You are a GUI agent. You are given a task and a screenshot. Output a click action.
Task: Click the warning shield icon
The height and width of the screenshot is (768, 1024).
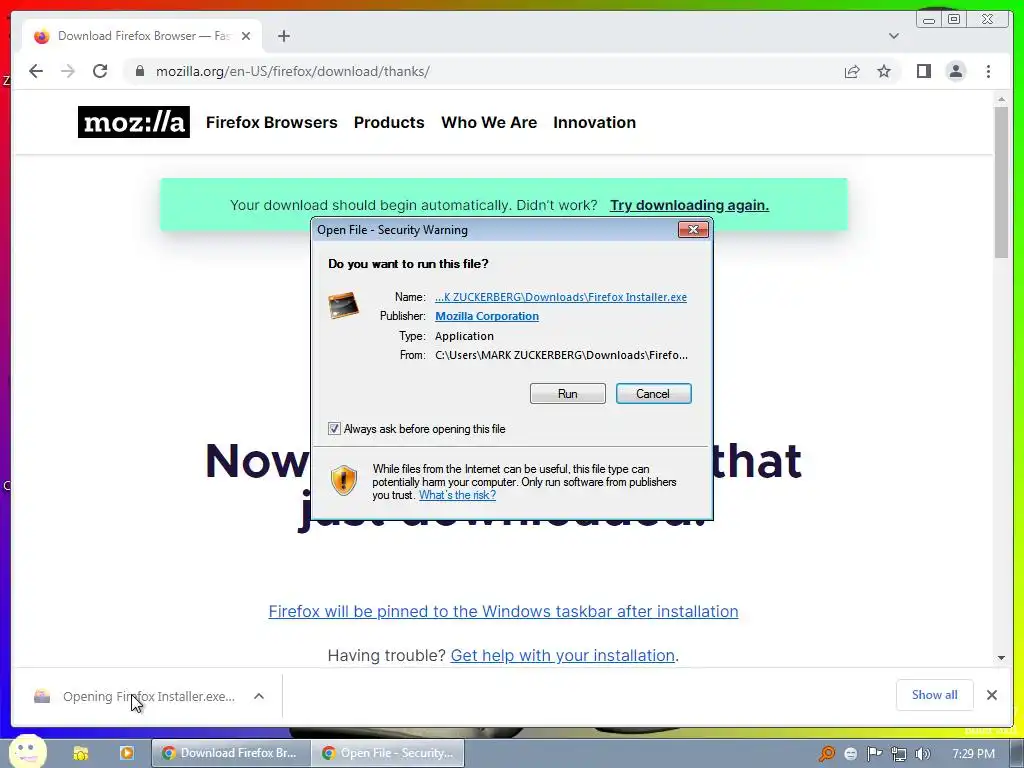click(344, 480)
